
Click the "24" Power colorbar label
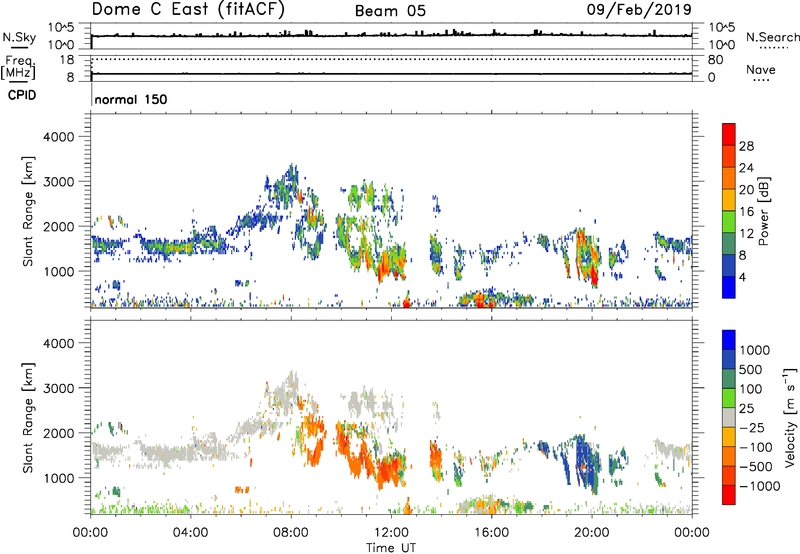(746, 168)
